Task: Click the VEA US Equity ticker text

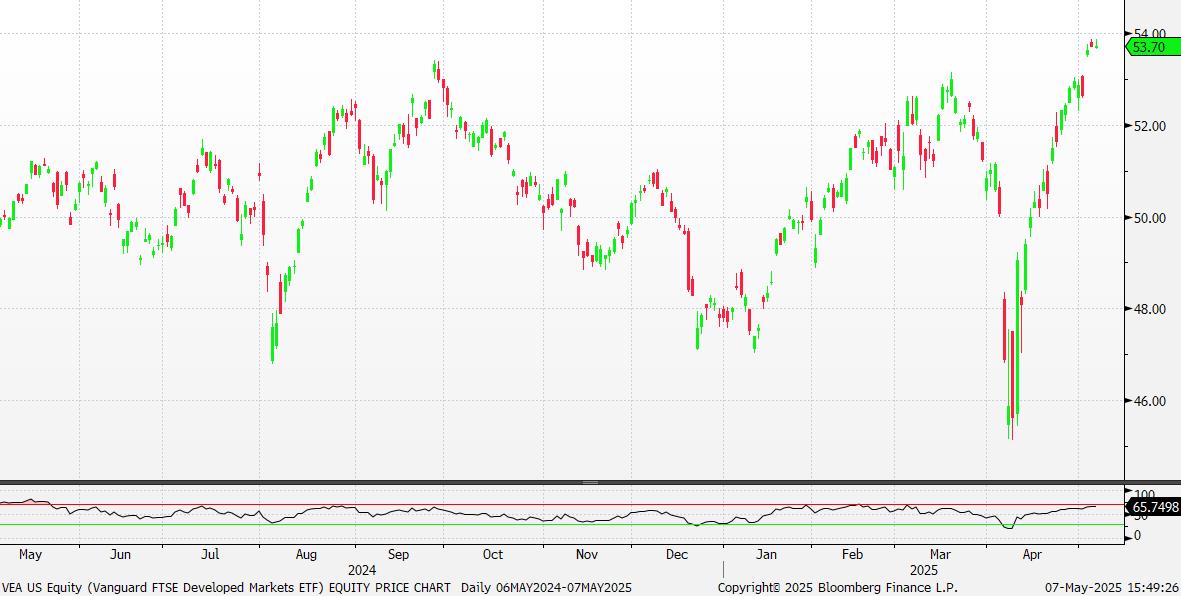Action: (42, 587)
